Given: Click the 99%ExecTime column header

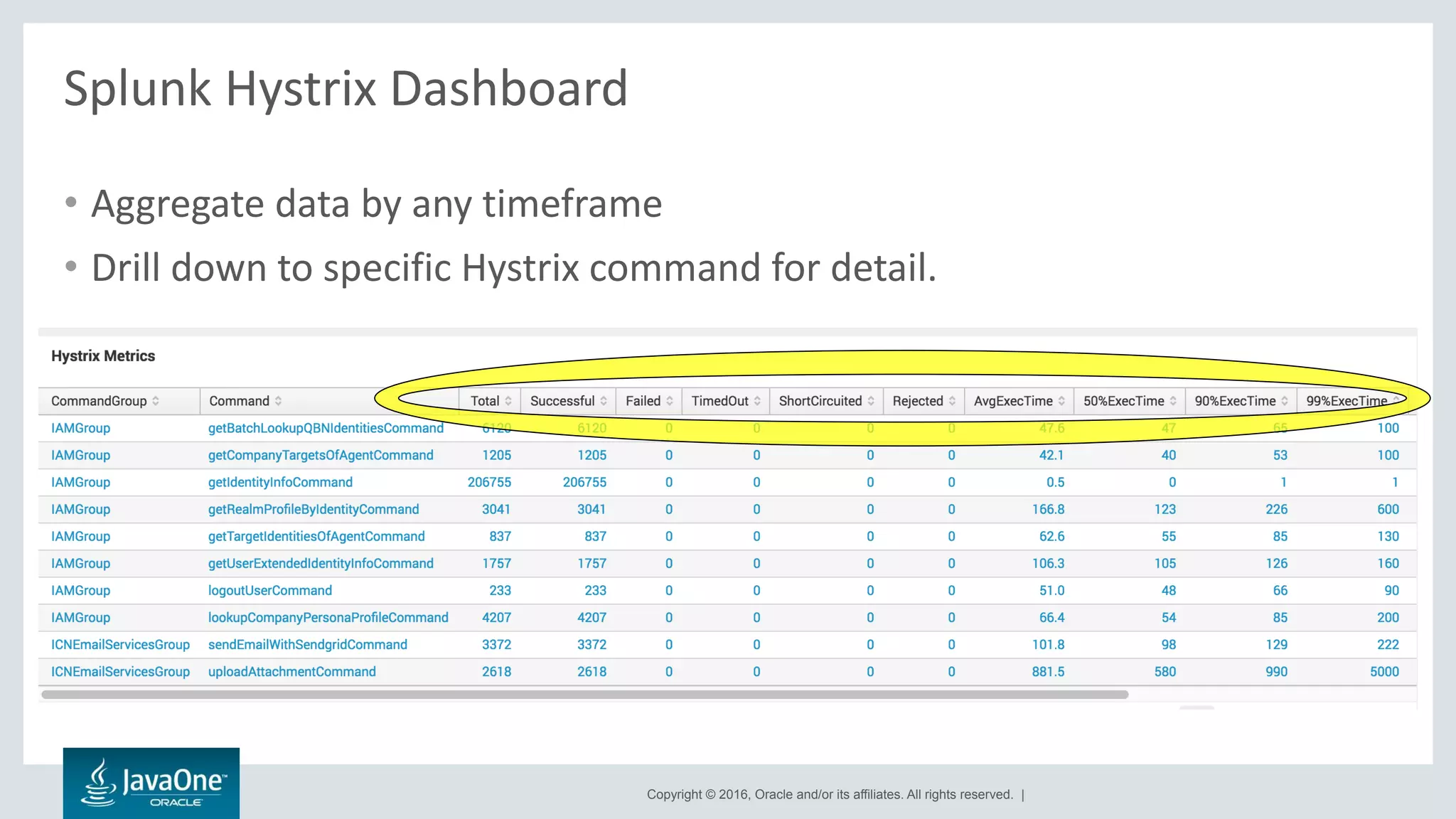Looking at the screenshot, I should coord(1347,401).
